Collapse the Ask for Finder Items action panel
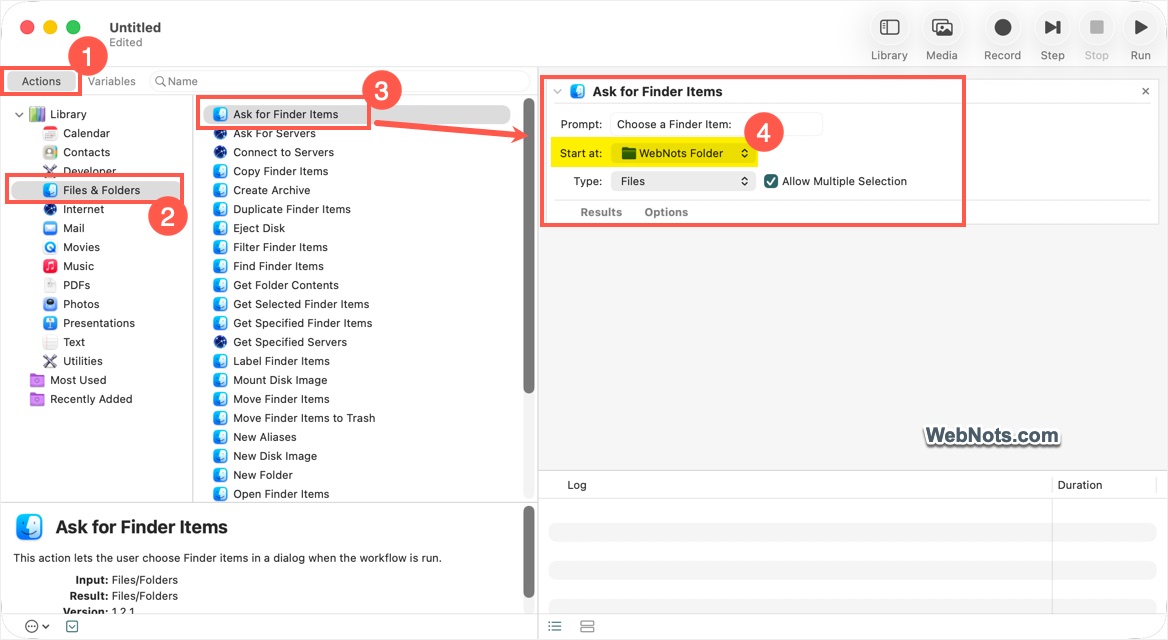 (557, 92)
